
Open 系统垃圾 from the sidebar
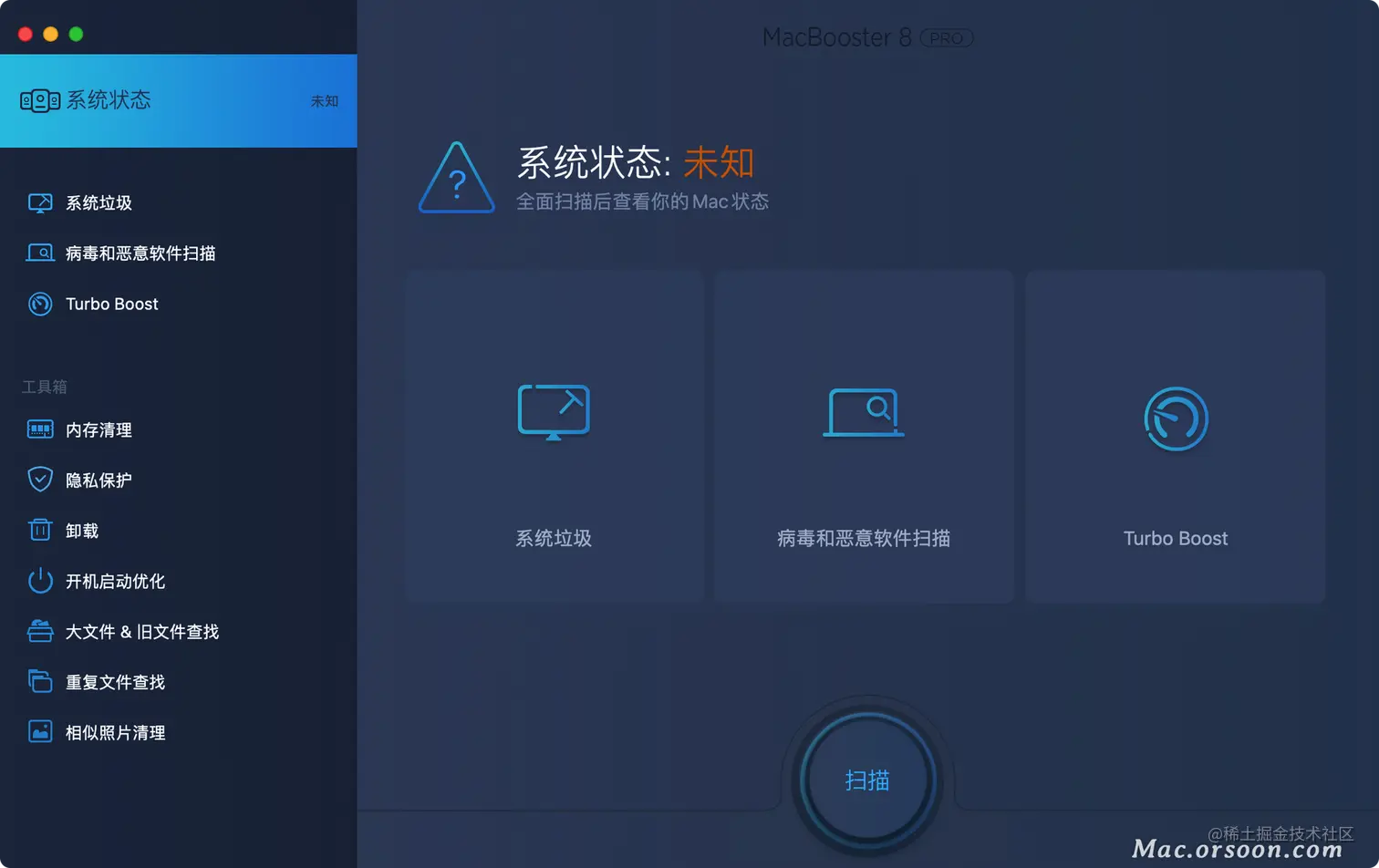point(99,203)
